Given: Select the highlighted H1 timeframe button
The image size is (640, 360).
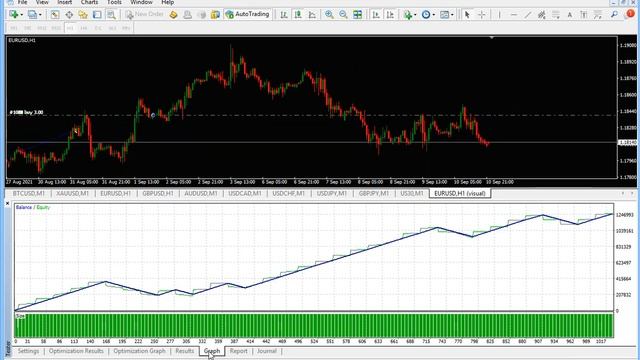Looking at the screenshot, I should [70, 28].
